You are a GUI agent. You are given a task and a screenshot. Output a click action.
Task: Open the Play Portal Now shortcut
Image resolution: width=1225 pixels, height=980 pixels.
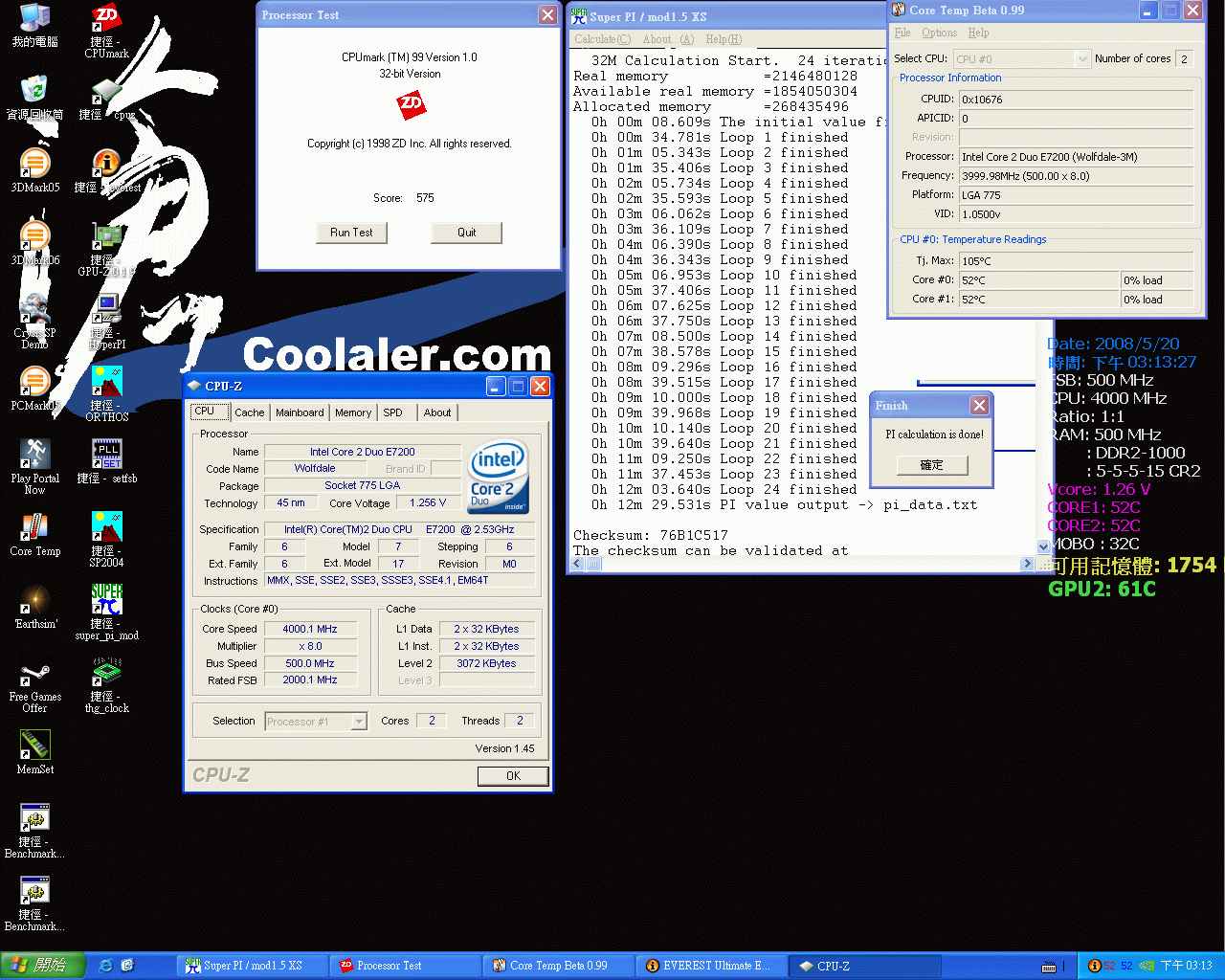(x=34, y=466)
